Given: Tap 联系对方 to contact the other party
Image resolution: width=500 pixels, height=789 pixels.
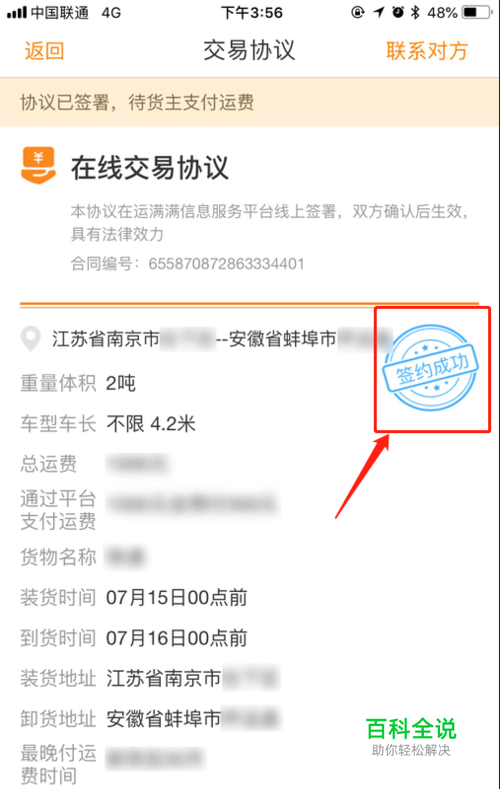Looking at the screenshot, I should click(427, 51).
